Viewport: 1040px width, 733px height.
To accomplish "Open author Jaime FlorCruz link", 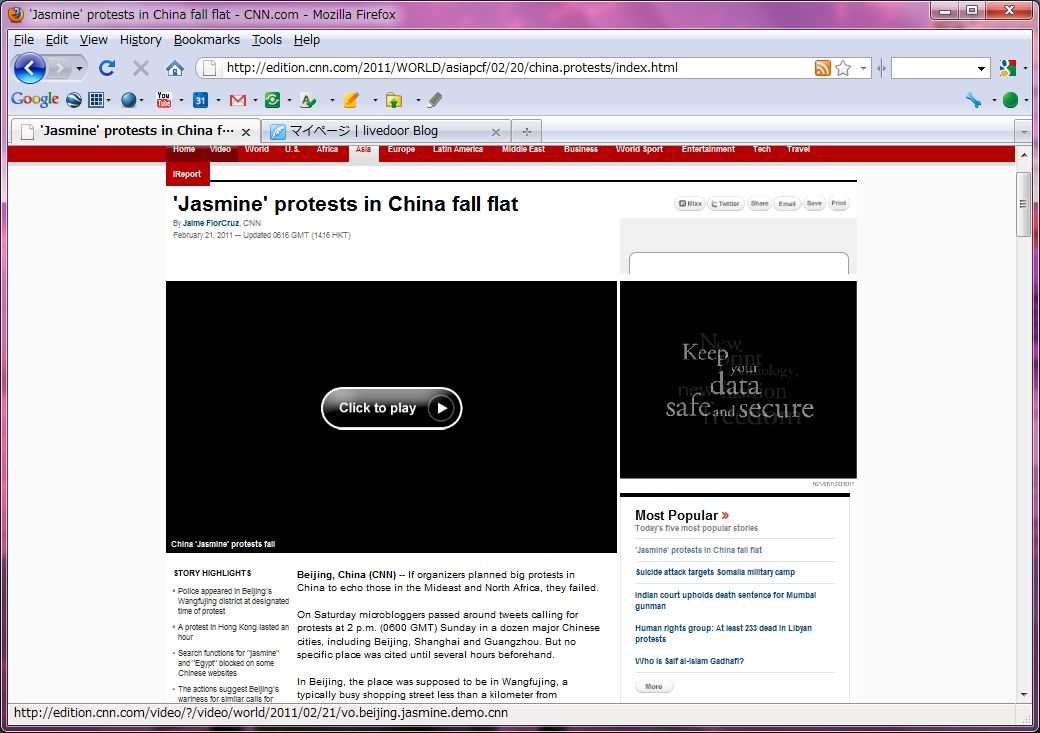I will (211, 223).
